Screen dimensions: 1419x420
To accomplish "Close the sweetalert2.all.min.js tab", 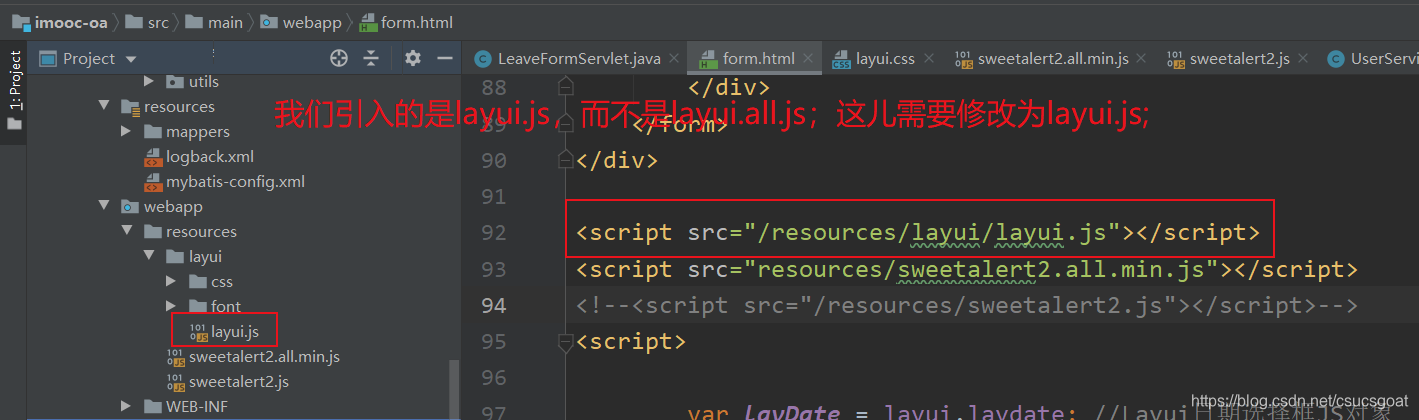I will coord(1143,59).
